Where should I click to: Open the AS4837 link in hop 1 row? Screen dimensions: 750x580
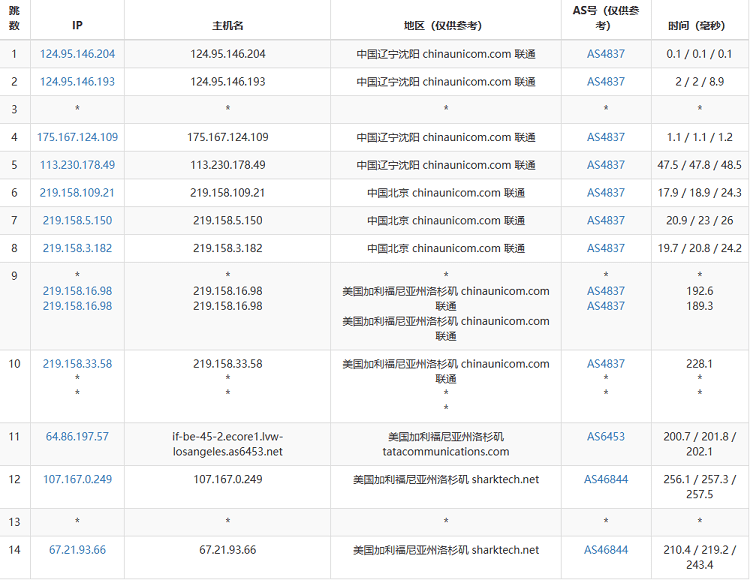click(605, 54)
